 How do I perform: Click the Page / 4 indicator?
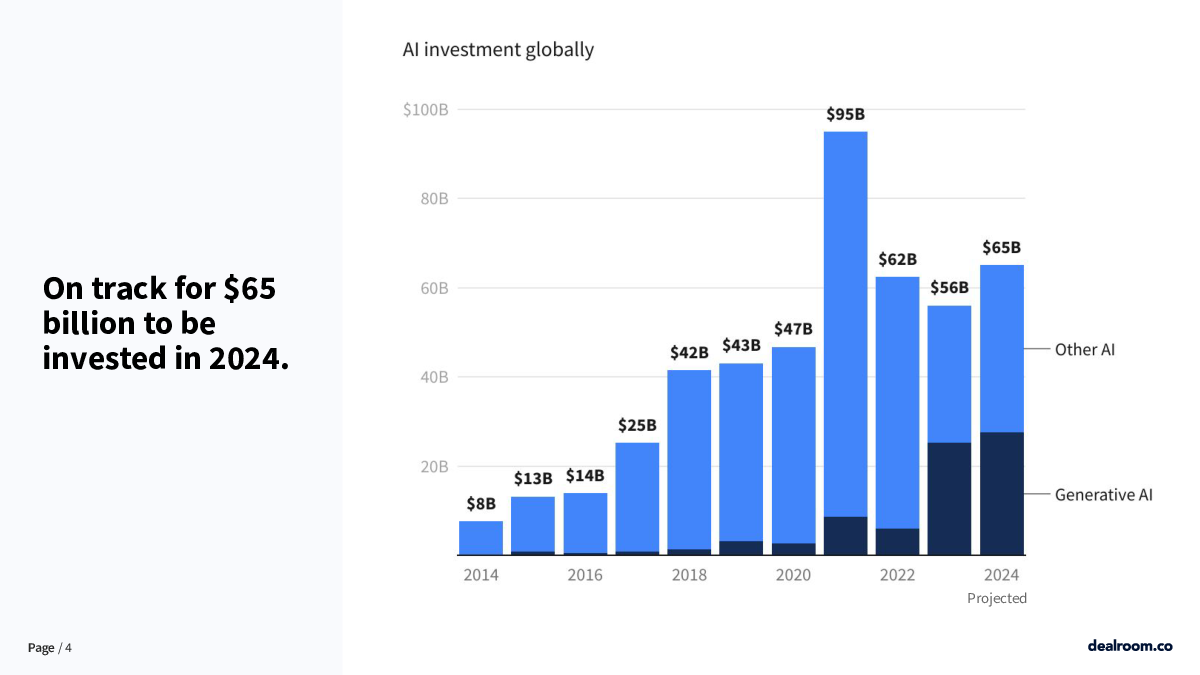coord(50,648)
